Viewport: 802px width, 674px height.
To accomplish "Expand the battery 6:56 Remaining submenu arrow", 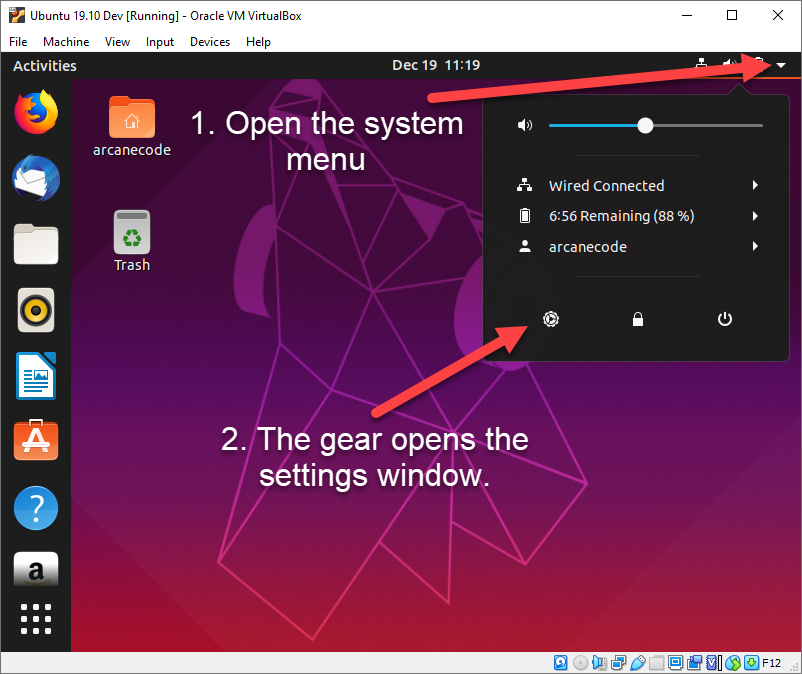I will click(x=755, y=216).
